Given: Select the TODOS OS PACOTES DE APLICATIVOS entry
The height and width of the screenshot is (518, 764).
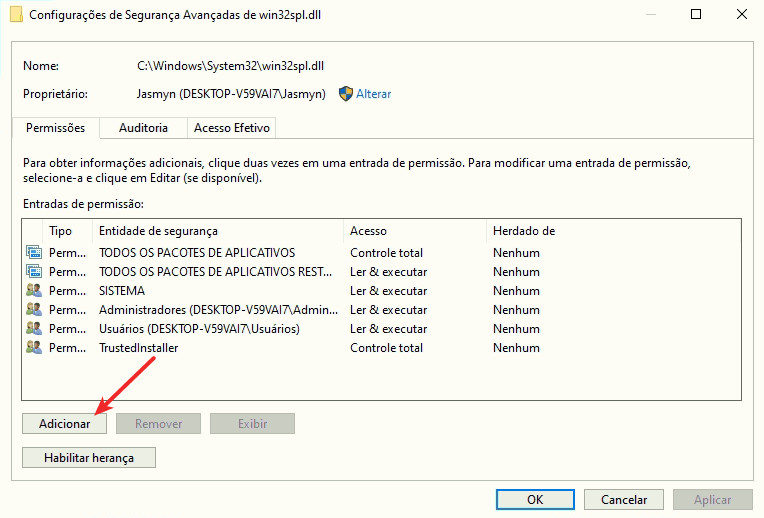Looking at the screenshot, I should [382, 252].
